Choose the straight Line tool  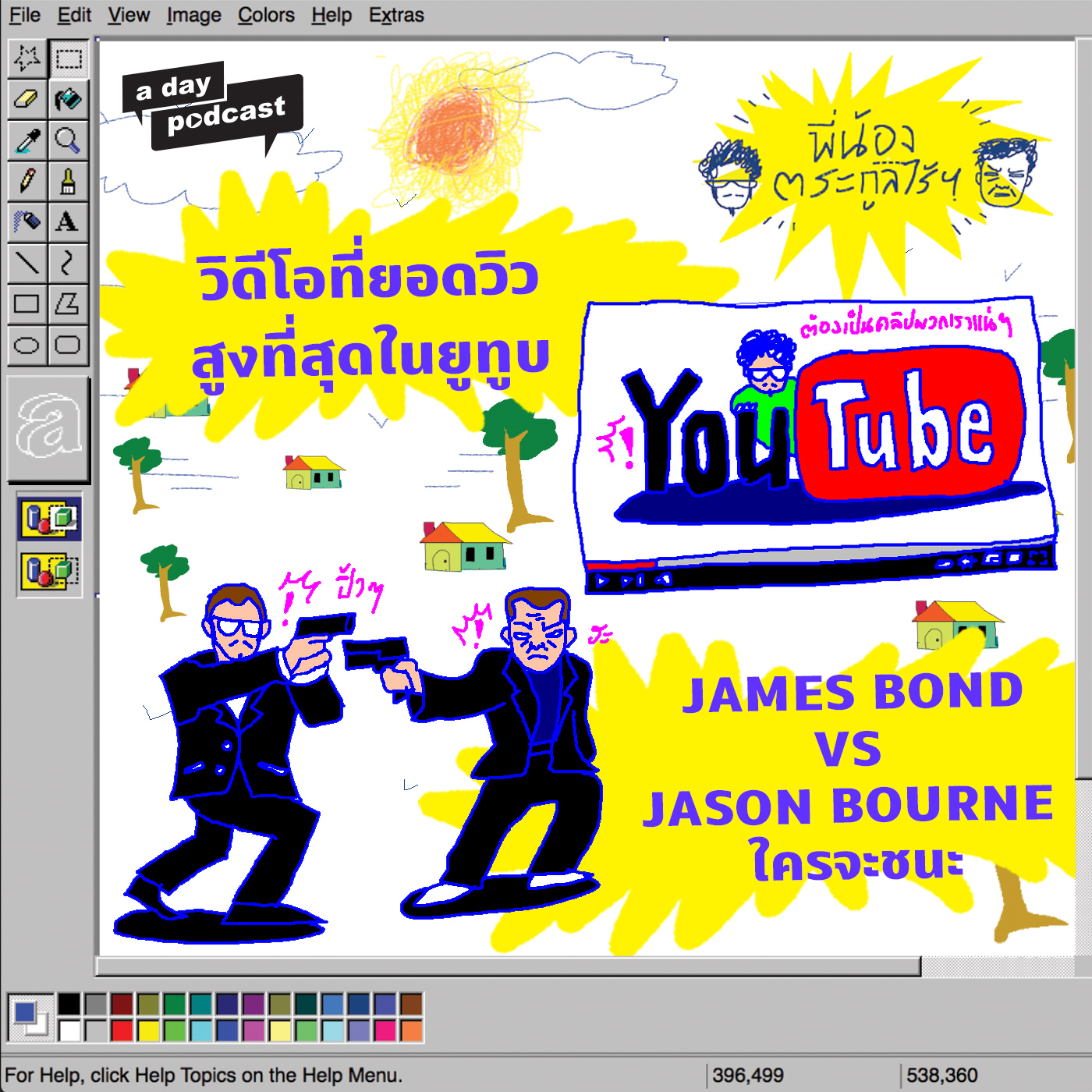tap(27, 263)
